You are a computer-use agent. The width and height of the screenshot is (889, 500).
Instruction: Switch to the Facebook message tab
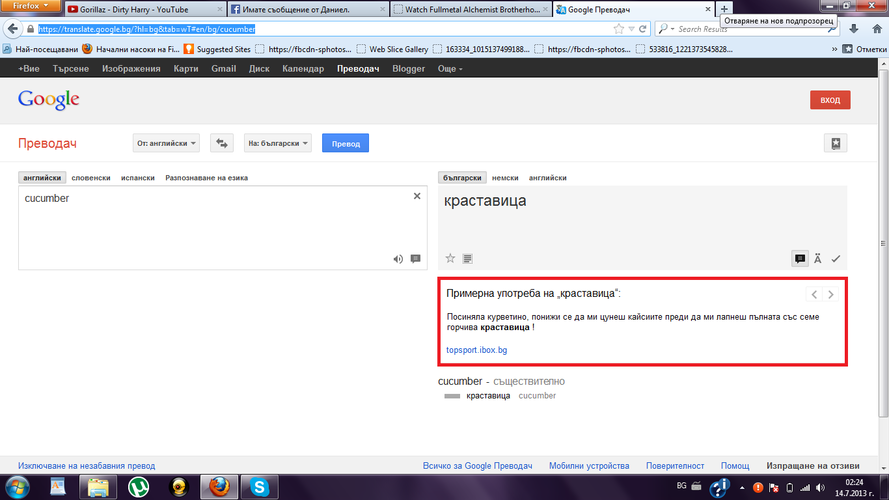click(x=307, y=9)
